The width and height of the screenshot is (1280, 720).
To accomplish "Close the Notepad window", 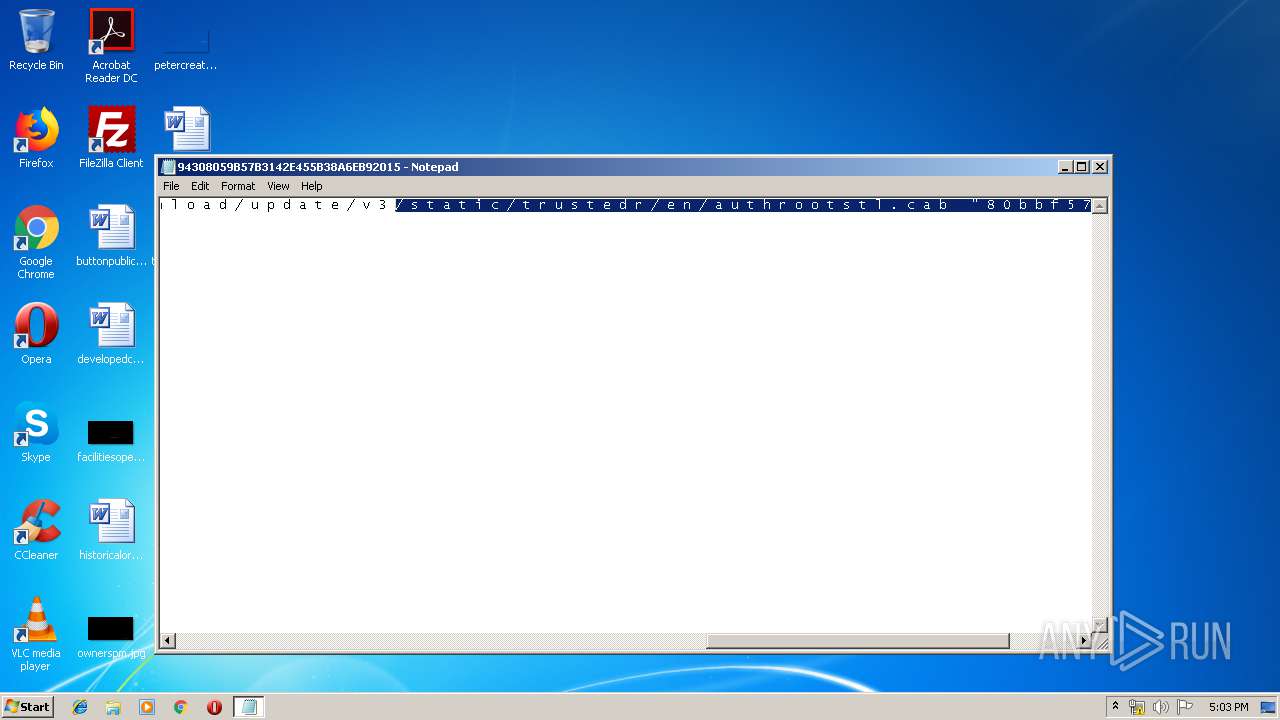I will [x=1100, y=167].
